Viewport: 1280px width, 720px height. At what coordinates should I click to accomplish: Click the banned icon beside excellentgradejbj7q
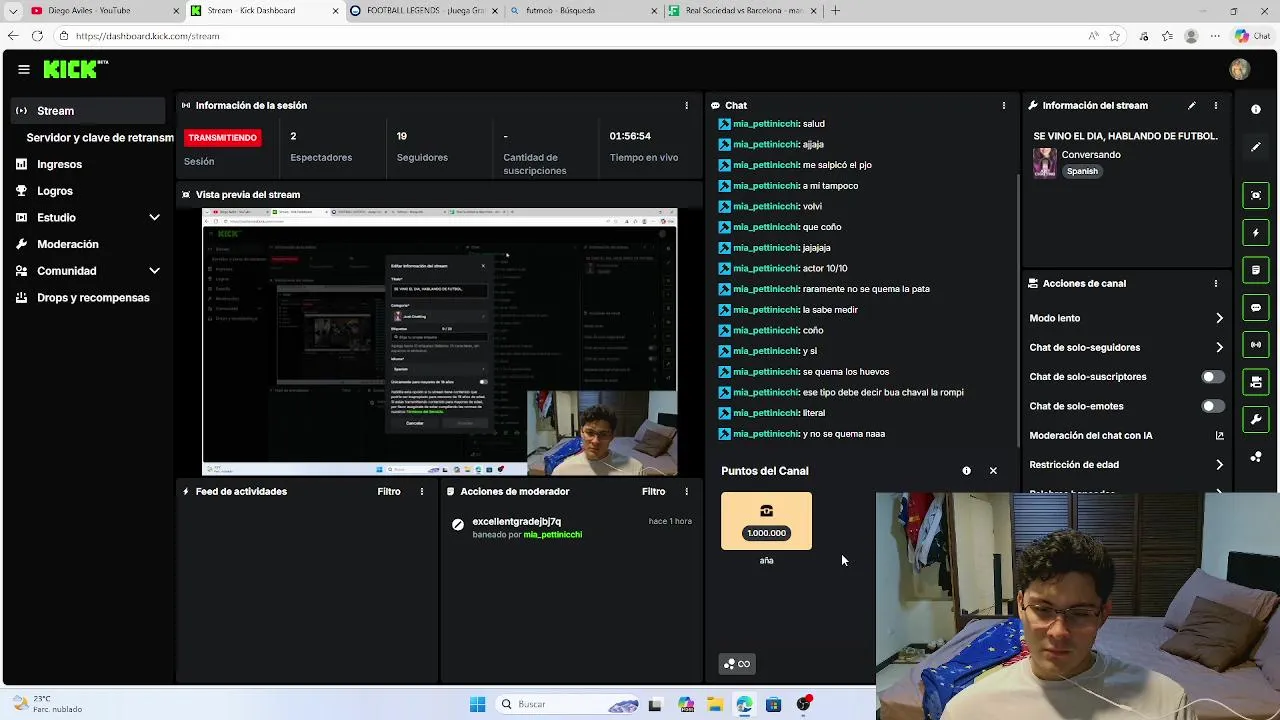coord(458,524)
